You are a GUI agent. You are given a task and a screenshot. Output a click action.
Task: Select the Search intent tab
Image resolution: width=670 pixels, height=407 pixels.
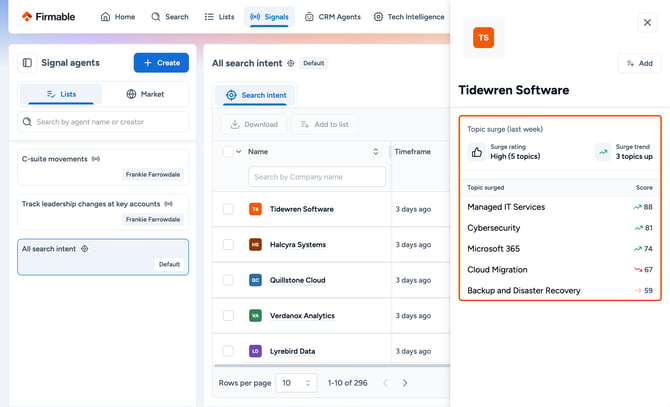(256, 95)
